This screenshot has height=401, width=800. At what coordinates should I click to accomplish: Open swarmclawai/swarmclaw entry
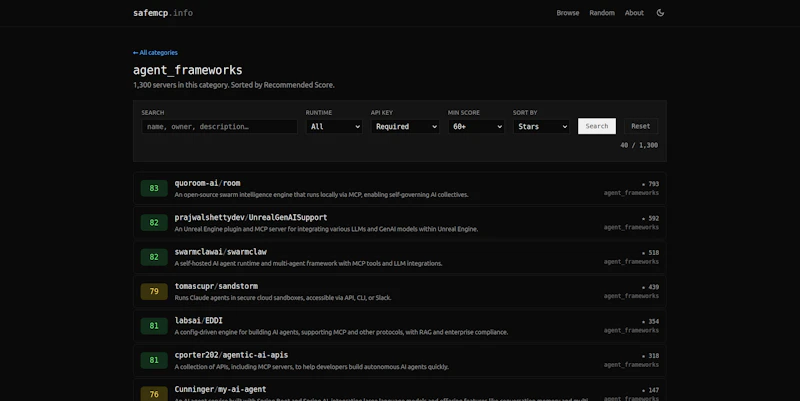pyautogui.click(x=399, y=257)
